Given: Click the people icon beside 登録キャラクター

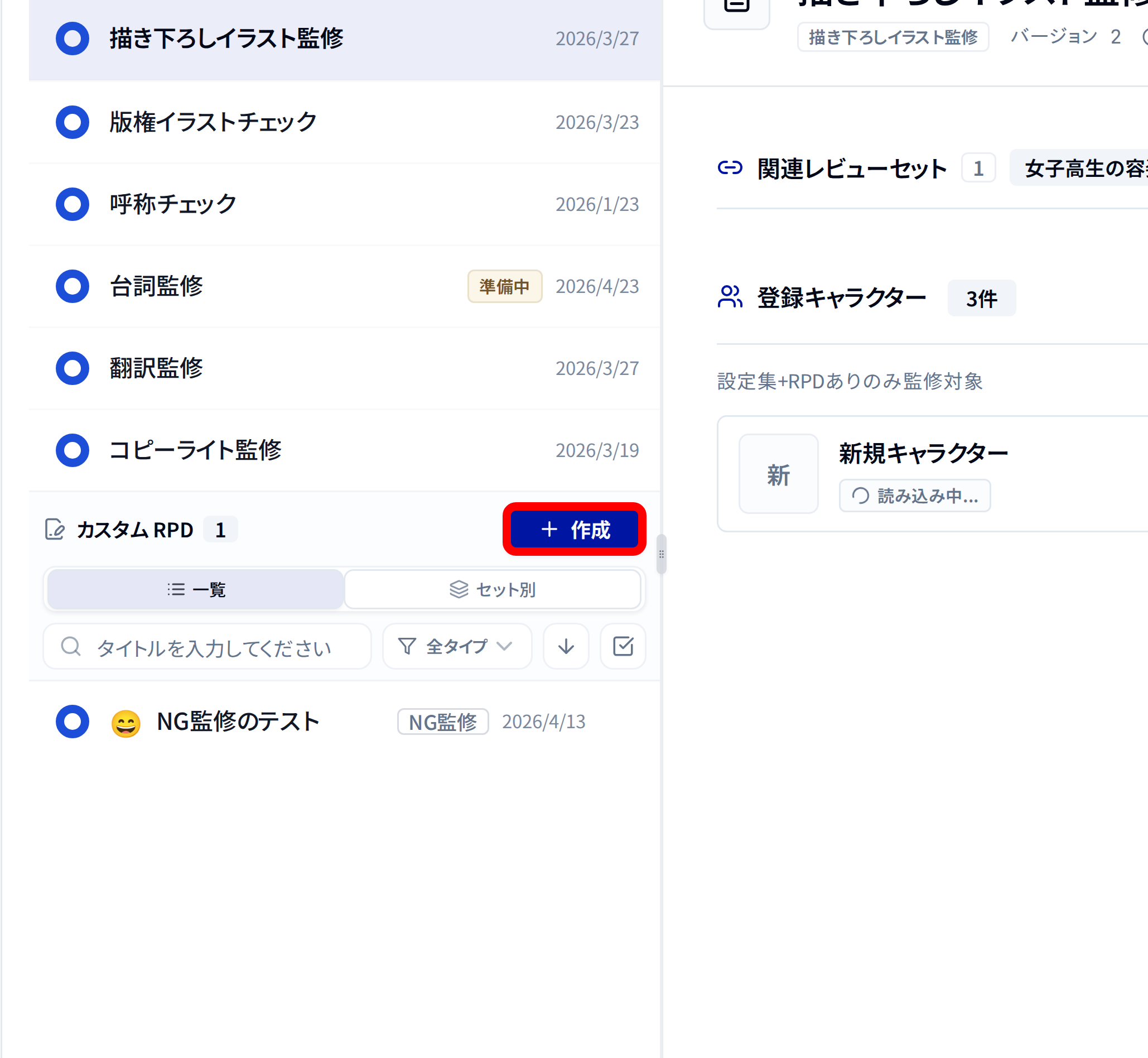Looking at the screenshot, I should 730,297.
